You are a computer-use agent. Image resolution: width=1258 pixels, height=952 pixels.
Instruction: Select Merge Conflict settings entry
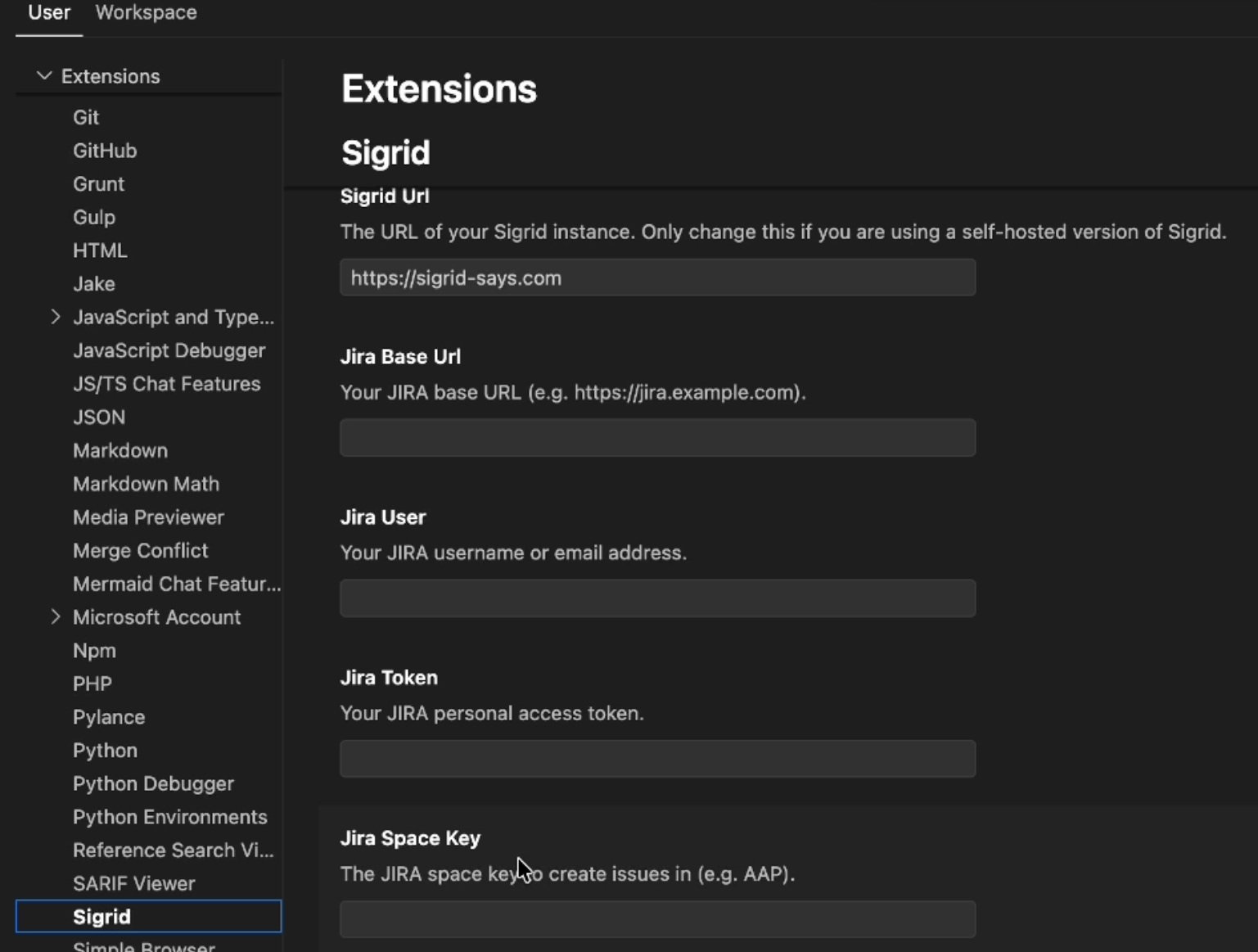pyautogui.click(x=140, y=550)
